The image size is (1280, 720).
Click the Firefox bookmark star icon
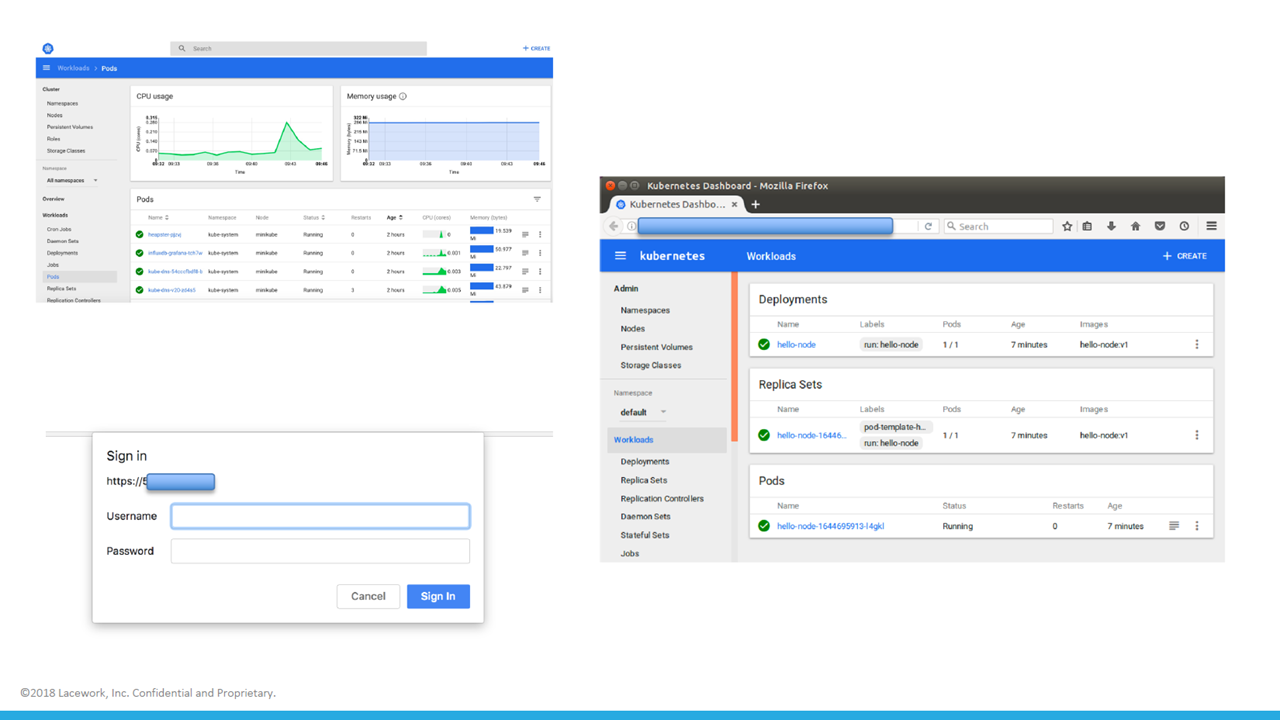(x=1067, y=226)
